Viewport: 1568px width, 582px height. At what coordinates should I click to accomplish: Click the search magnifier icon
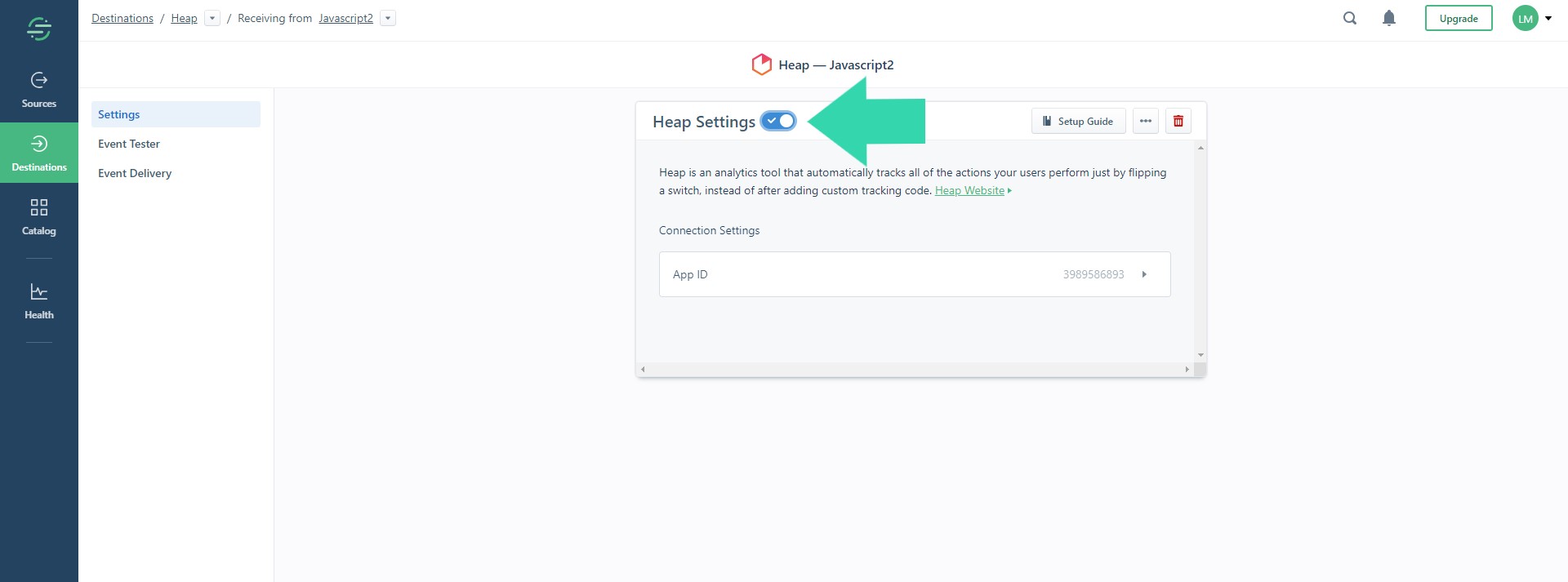1350,18
